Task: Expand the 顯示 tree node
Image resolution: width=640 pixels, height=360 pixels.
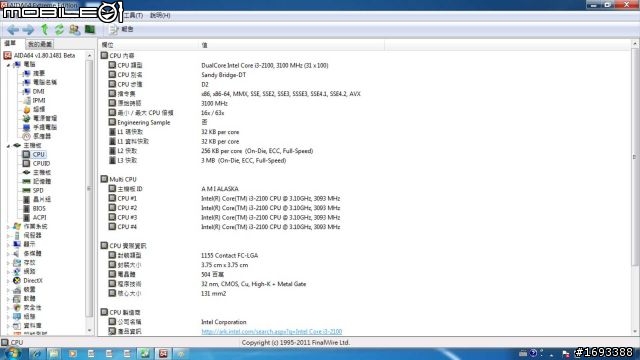Action: [8, 244]
